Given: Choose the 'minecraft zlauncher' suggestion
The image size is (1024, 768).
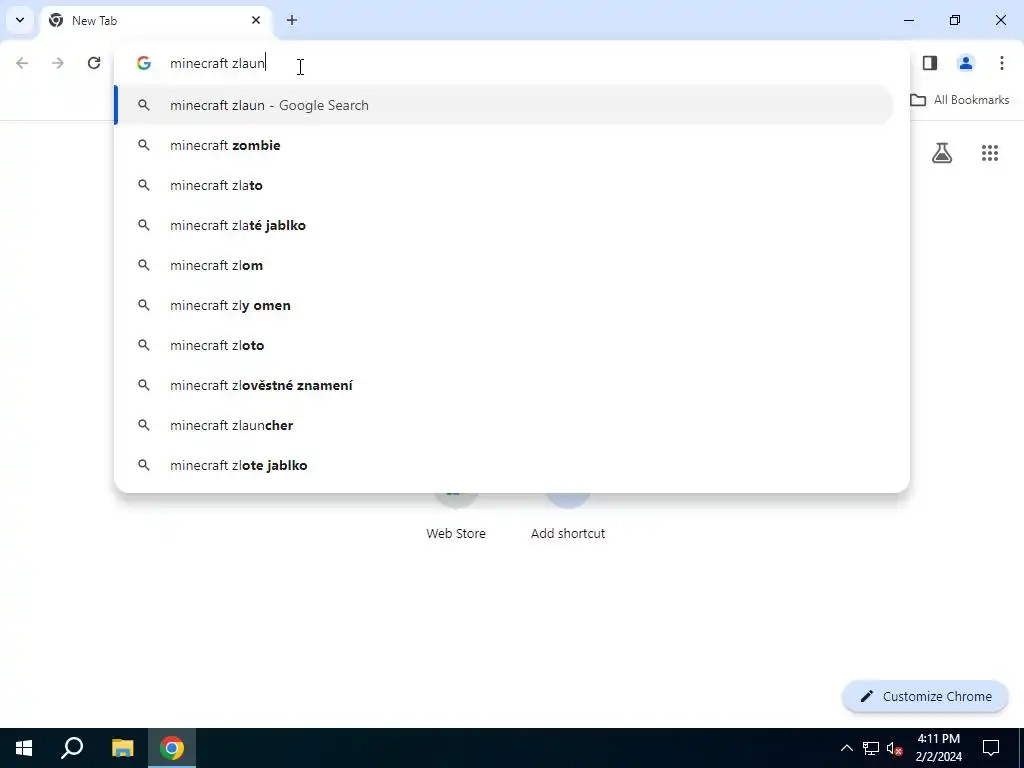Looking at the screenshot, I should pos(504,425).
